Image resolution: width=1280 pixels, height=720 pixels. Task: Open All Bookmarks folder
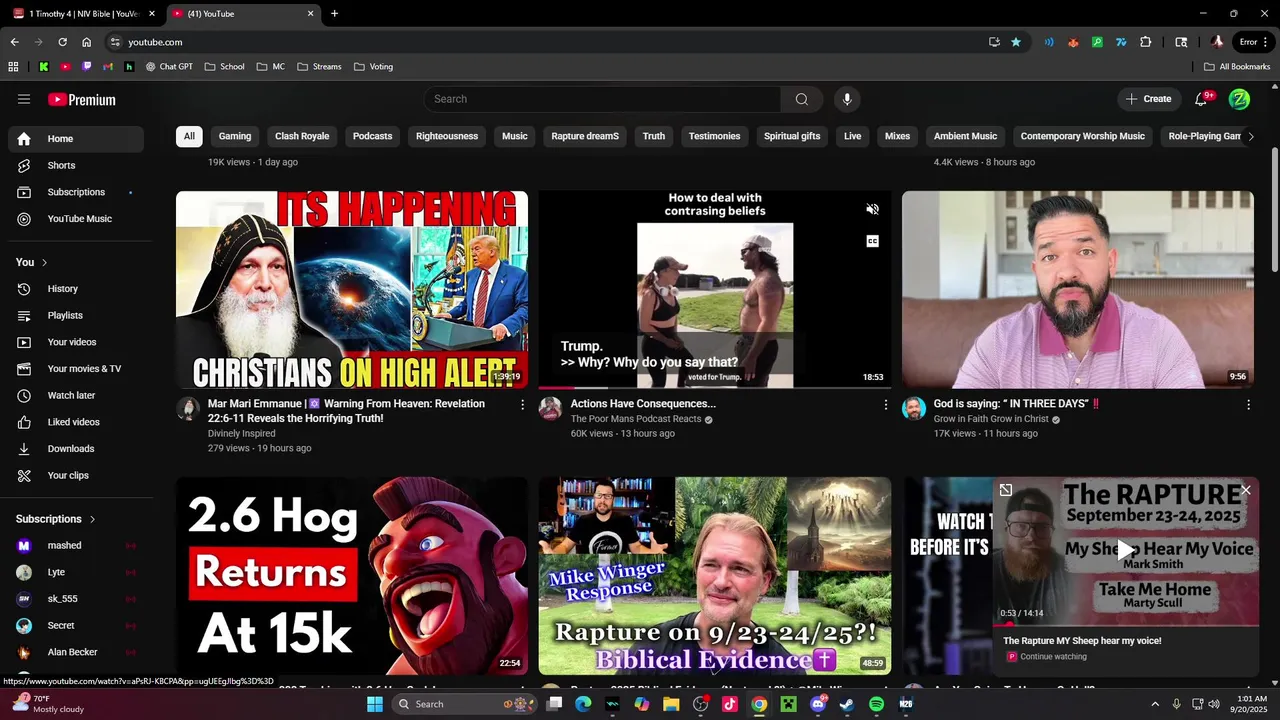tap(1237, 67)
